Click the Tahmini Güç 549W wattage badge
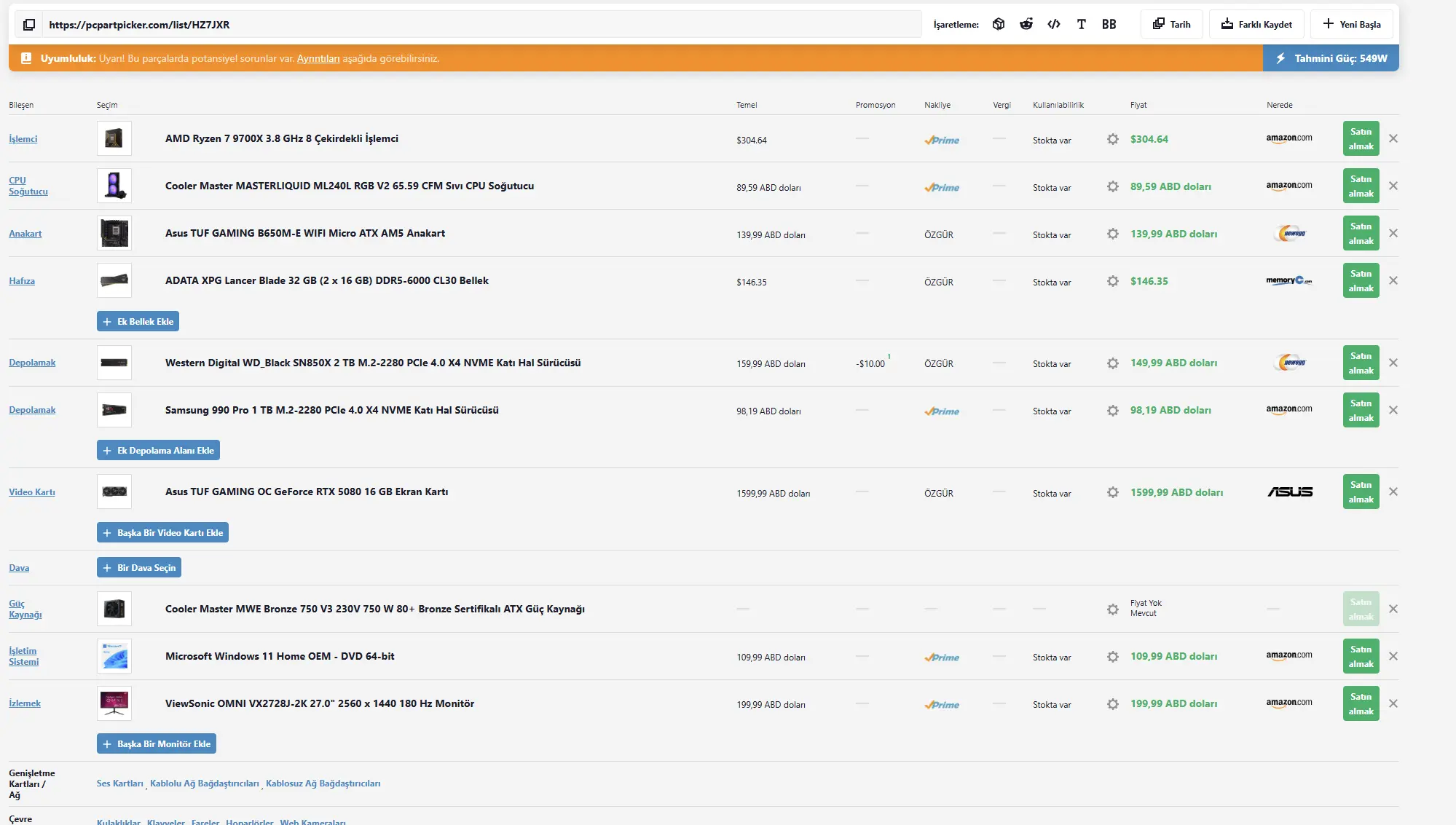 tap(1331, 58)
